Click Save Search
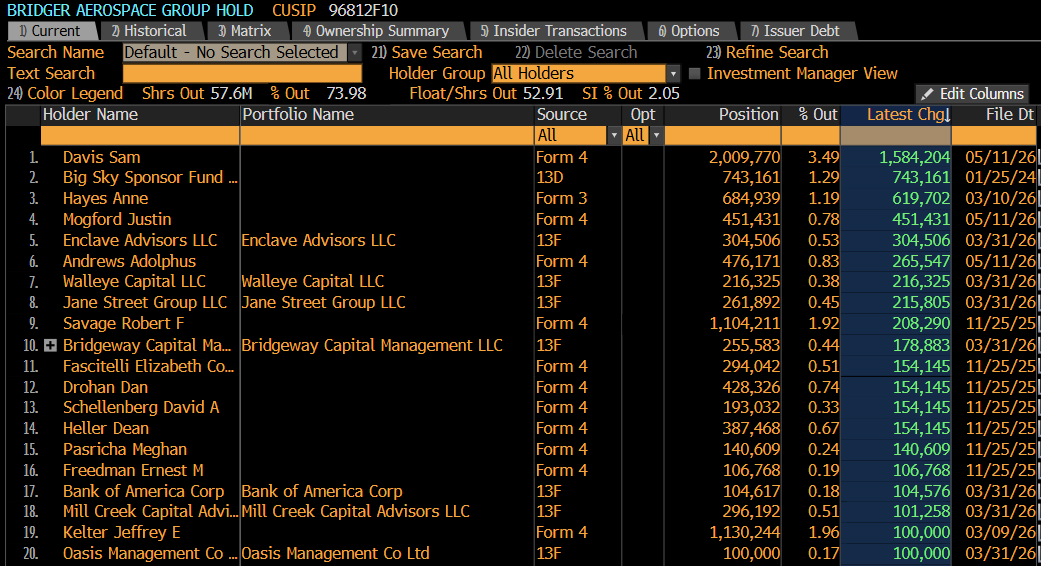This screenshot has width=1041, height=566. point(427,52)
